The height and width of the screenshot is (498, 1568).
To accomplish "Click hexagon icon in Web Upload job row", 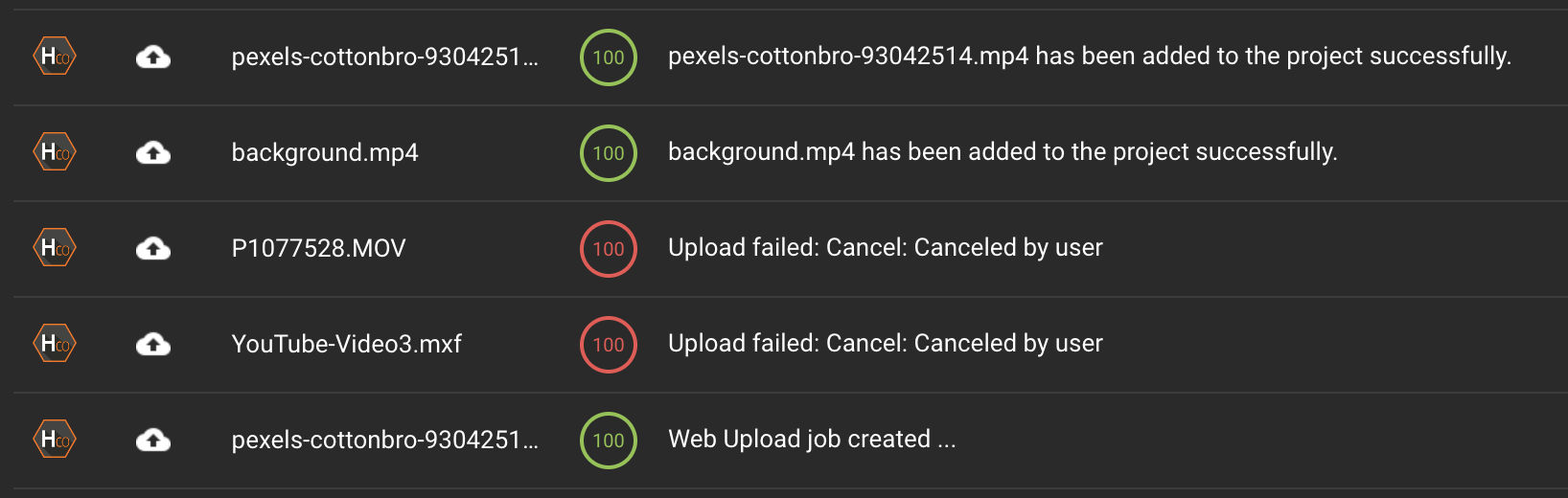I will tap(55, 440).
